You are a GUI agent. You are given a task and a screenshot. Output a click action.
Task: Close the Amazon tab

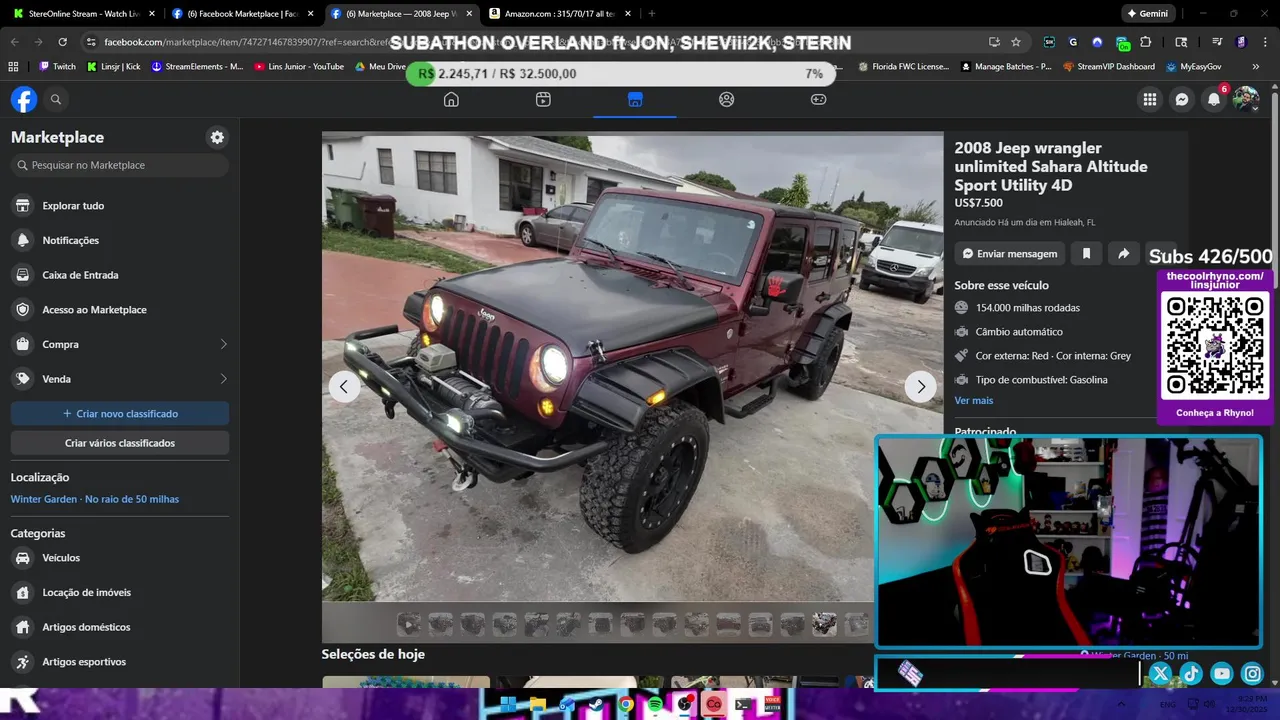pos(626,14)
